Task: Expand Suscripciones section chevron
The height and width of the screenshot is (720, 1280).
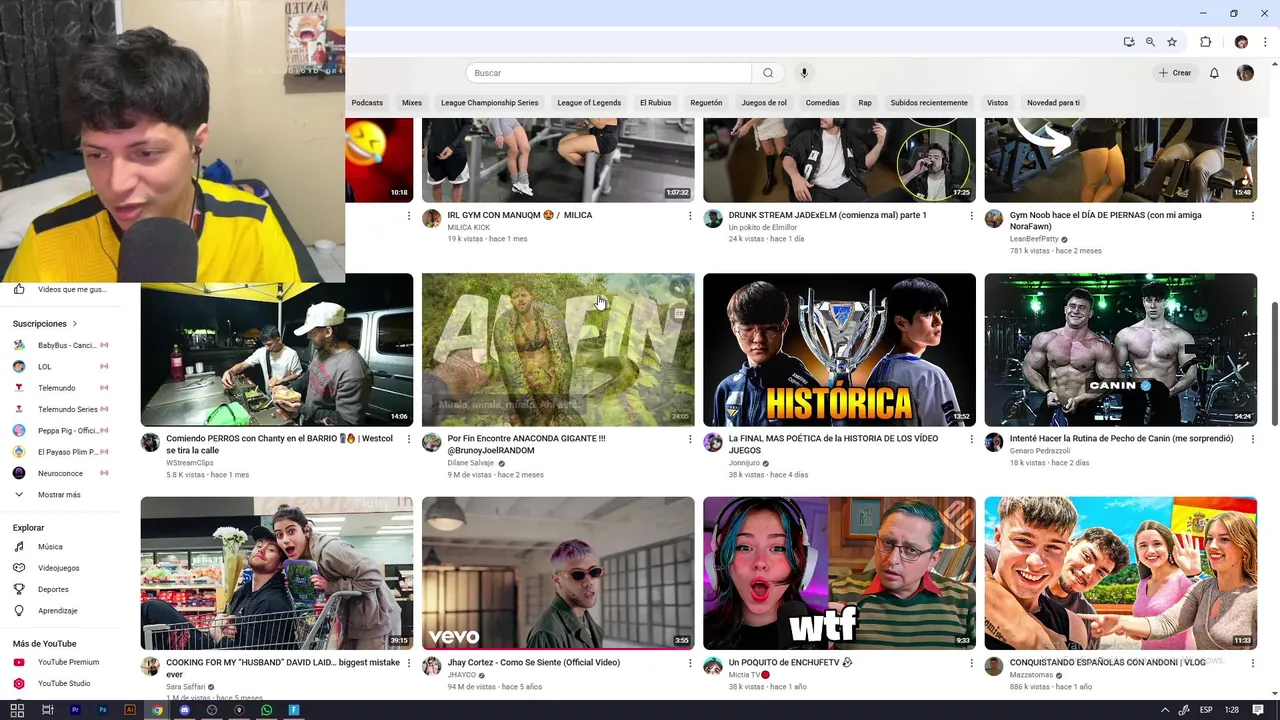Action: point(74,324)
